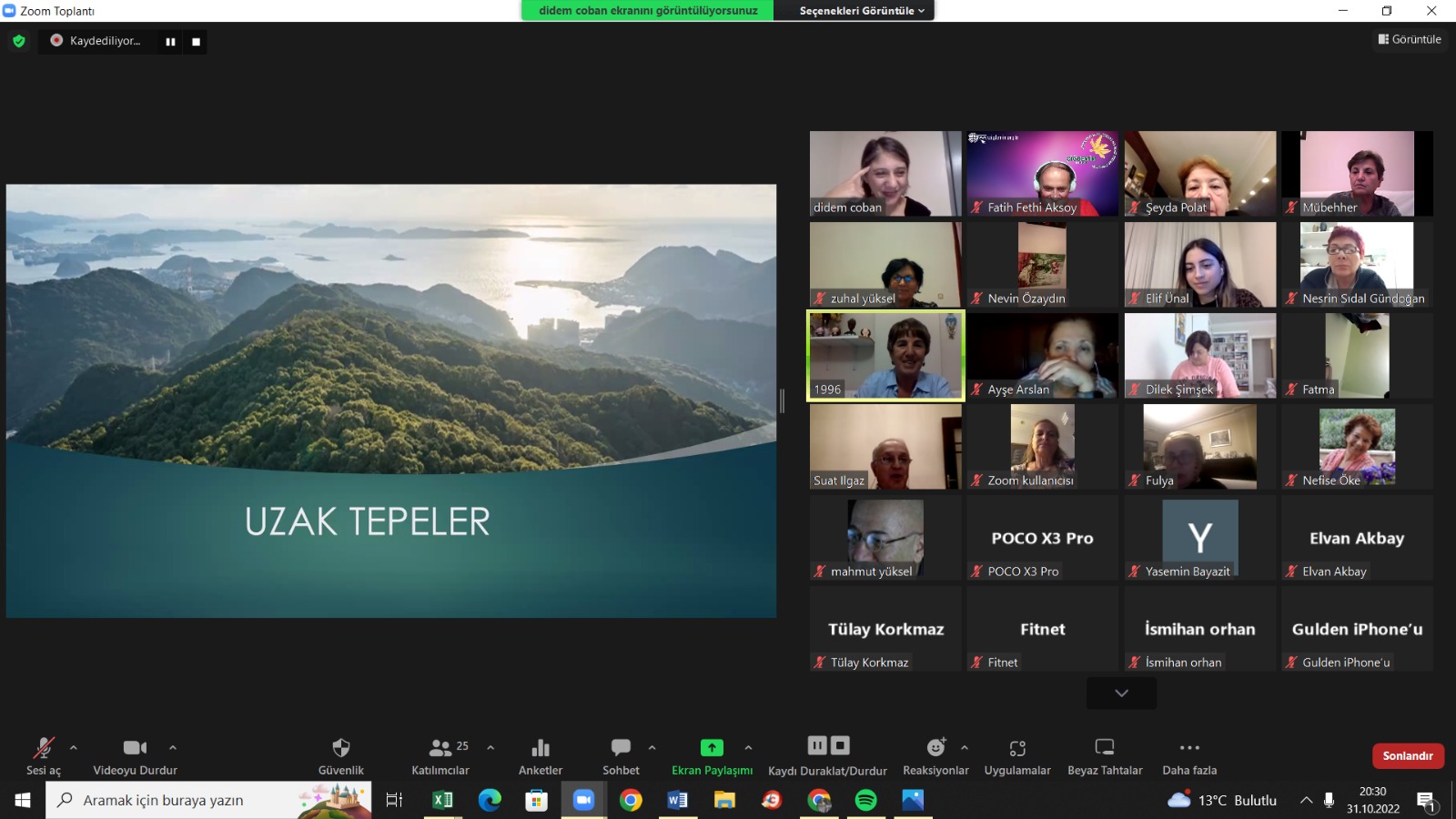Open Microsoft Store from the taskbar
The width and height of the screenshot is (1456, 819).
click(x=536, y=800)
